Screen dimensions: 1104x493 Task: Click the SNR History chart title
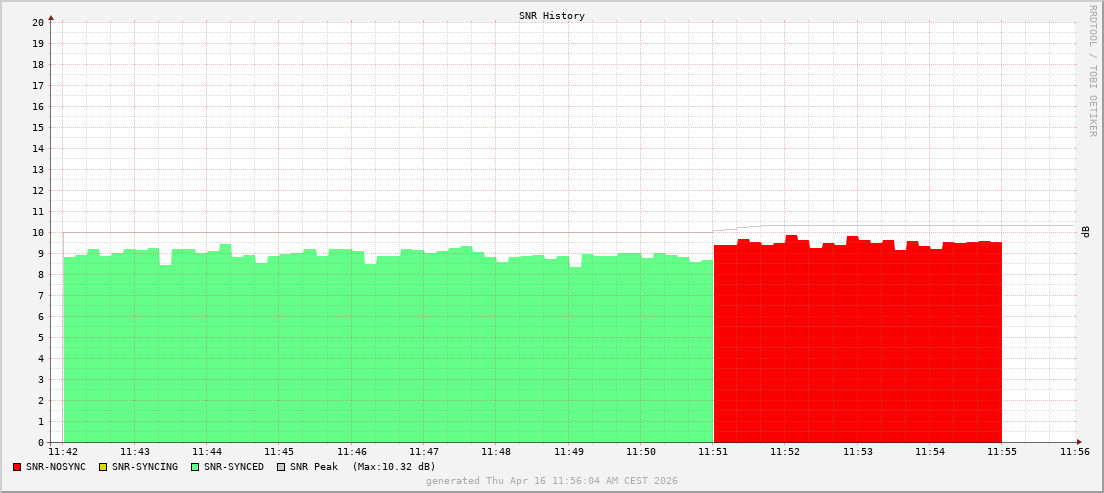click(x=552, y=16)
